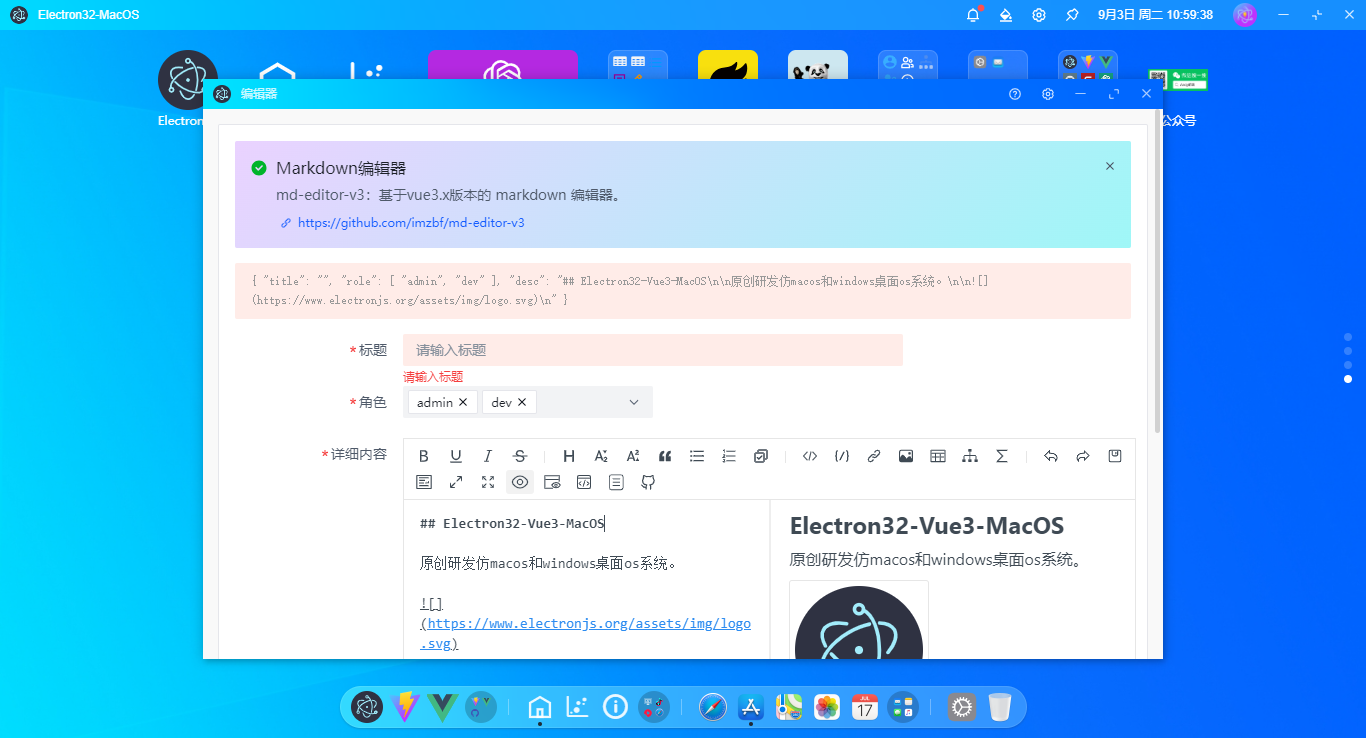The height and width of the screenshot is (738, 1366).
Task: Insert a hyperlink using the link icon
Action: pyautogui.click(x=873, y=456)
